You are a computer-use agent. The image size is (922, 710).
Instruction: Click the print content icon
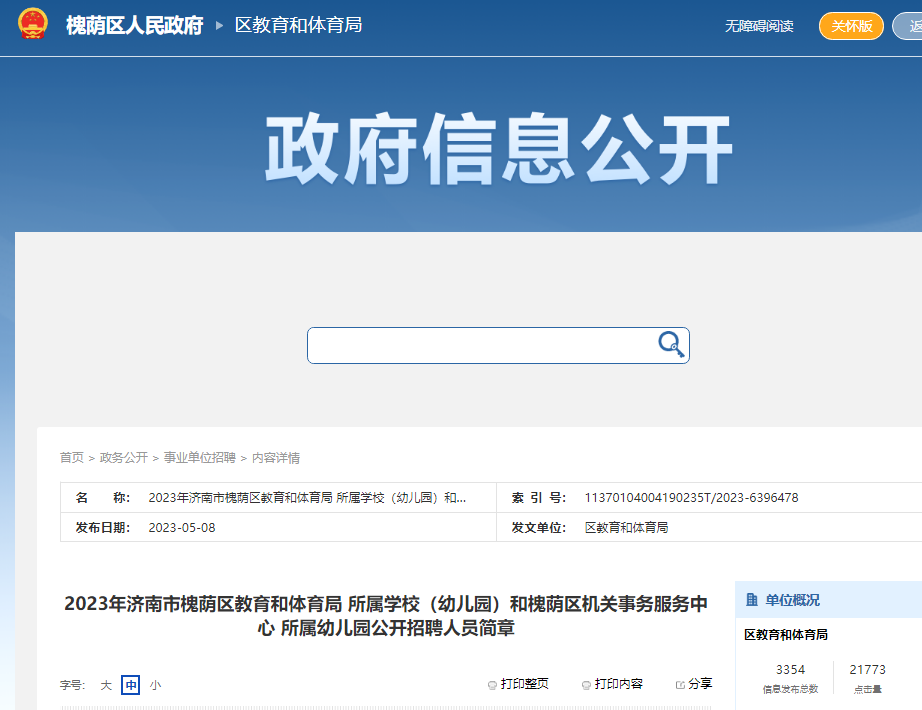click(x=586, y=685)
